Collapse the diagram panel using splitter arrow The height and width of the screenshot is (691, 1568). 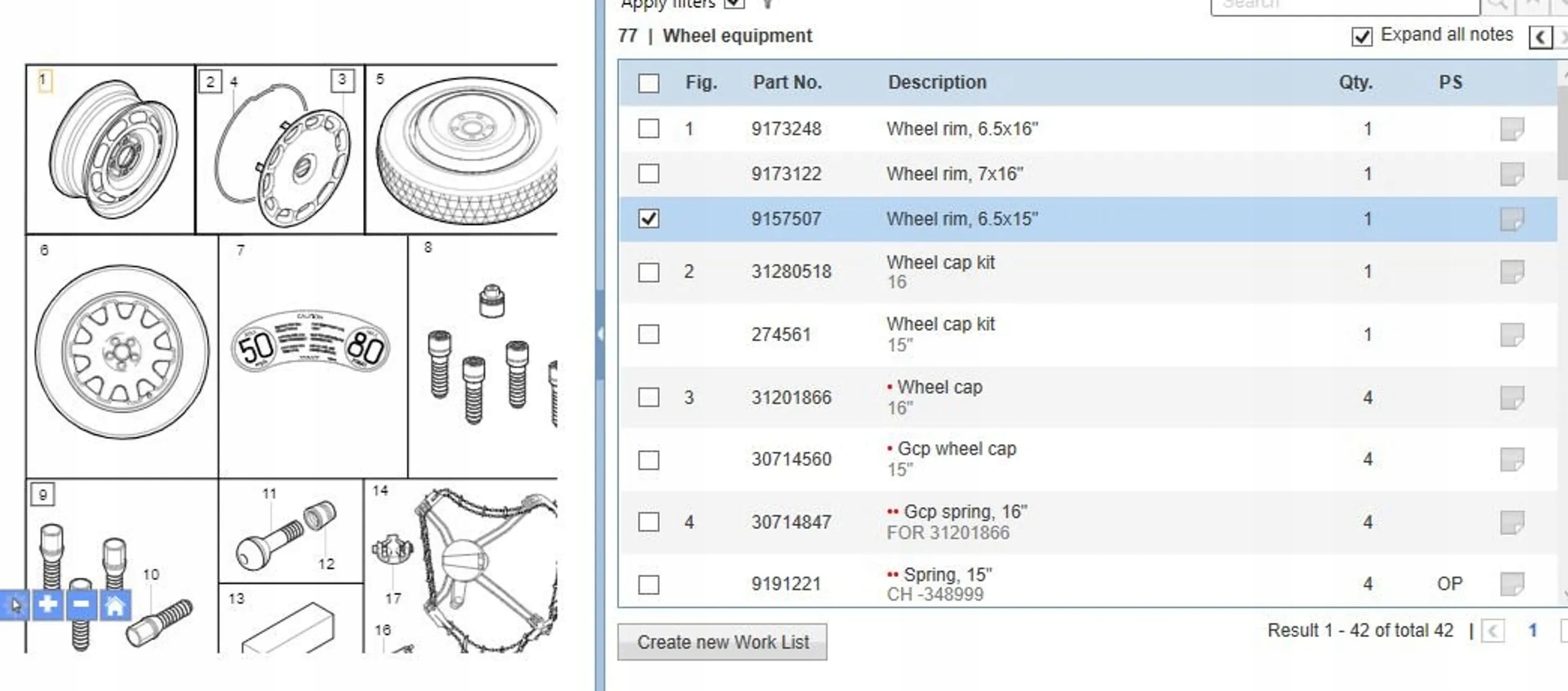[x=600, y=334]
